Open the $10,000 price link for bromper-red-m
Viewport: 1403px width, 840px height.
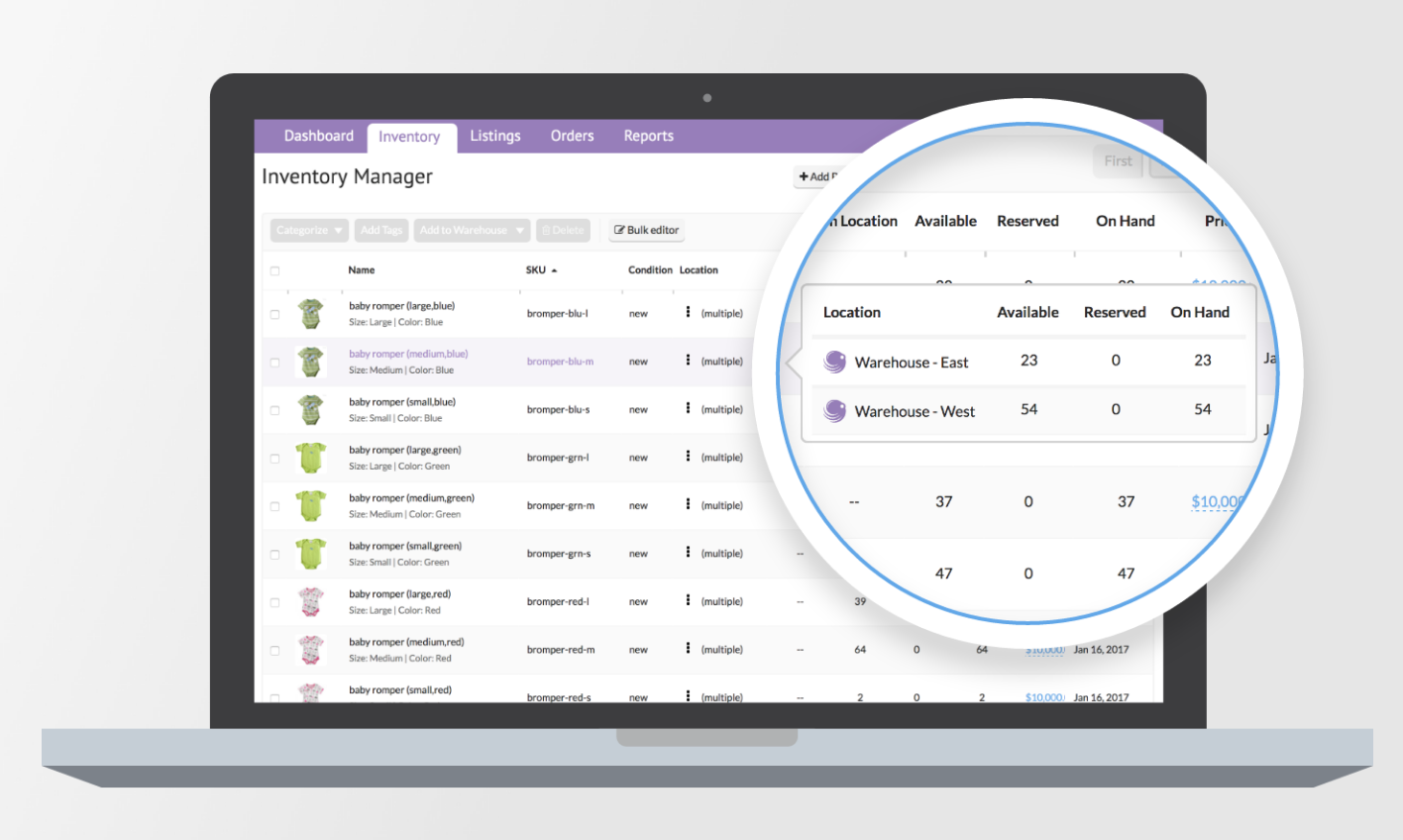pos(1044,649)
